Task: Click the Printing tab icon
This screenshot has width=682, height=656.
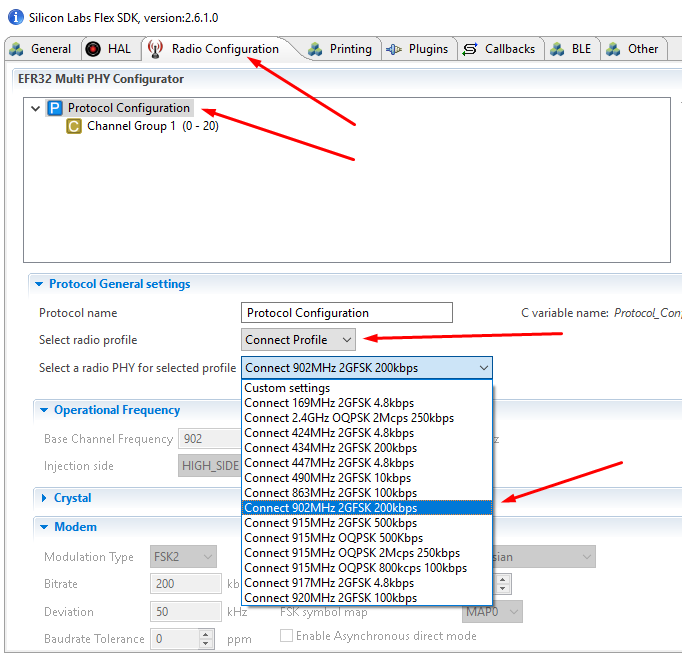Action: [315, 49]
